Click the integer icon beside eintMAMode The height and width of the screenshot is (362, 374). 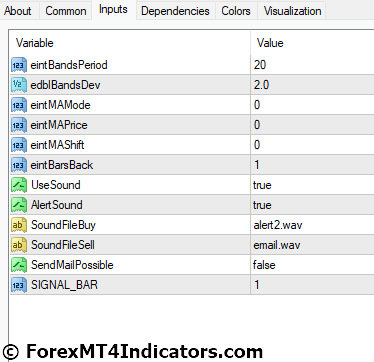coord(19,105)
